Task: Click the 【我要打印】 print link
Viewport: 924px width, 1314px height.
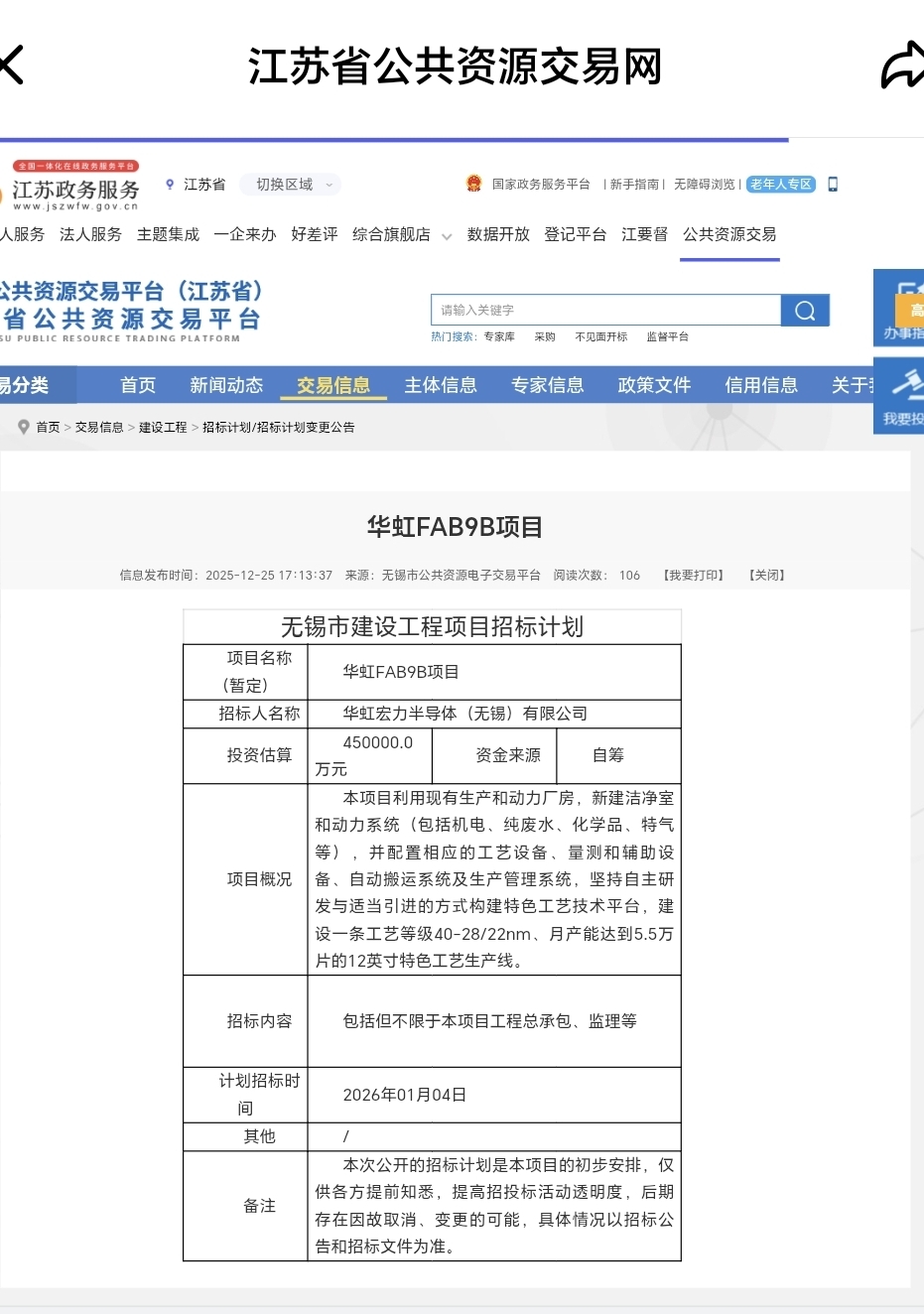Action: click(x=694, y=576)
